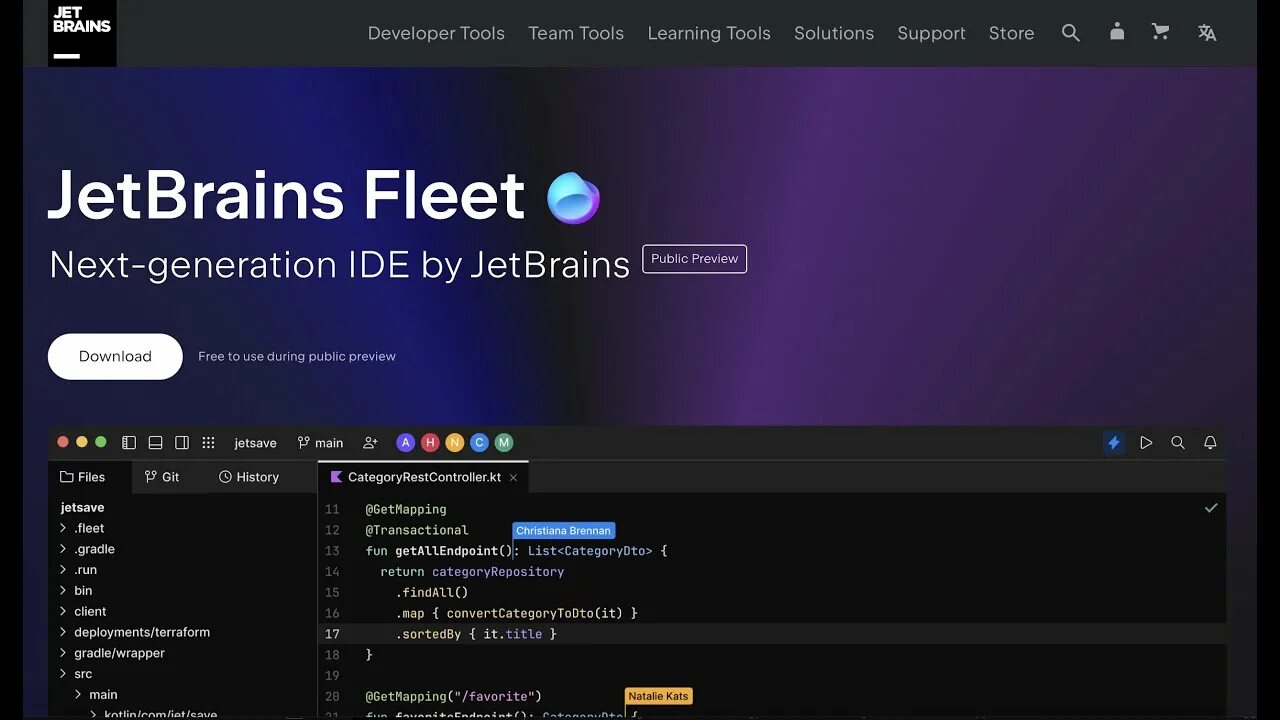The height and width of the screenshot is (720, 1280).
Task: Open the Support menu
Action: tap(931, 33)
